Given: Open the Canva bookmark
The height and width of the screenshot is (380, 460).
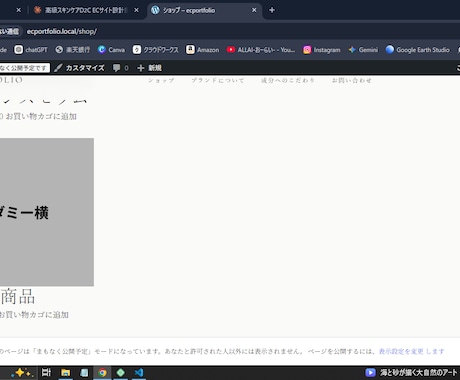Looking at the screenshot, I should tap(112, 50).
